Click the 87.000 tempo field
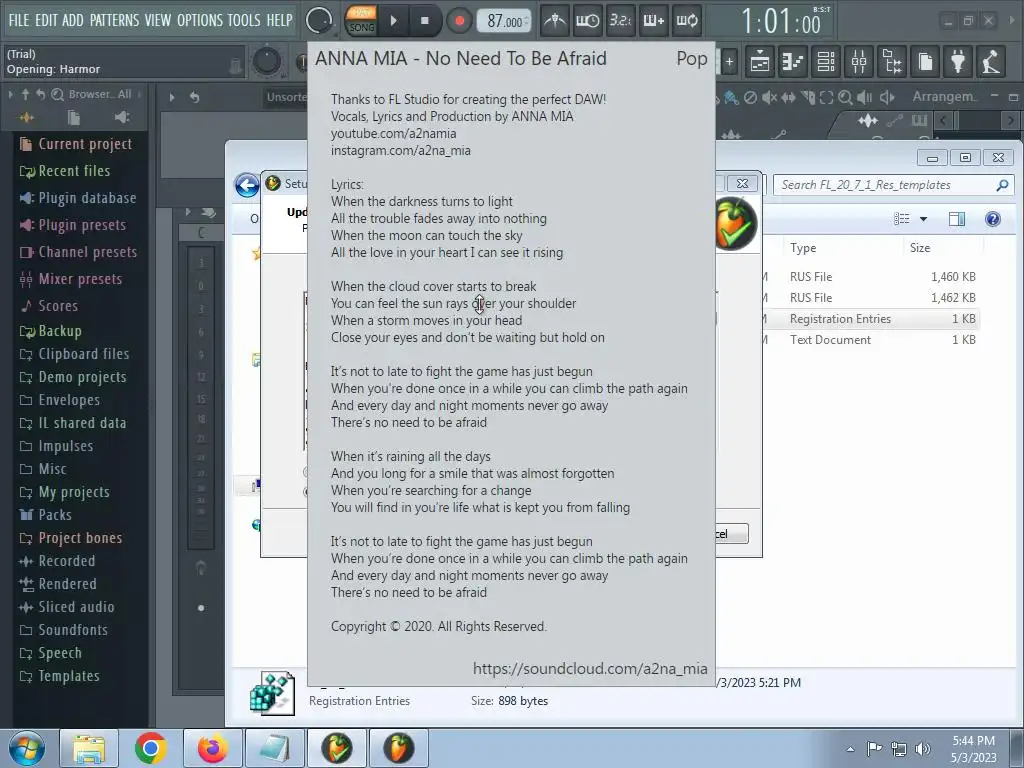 point(504,21)
